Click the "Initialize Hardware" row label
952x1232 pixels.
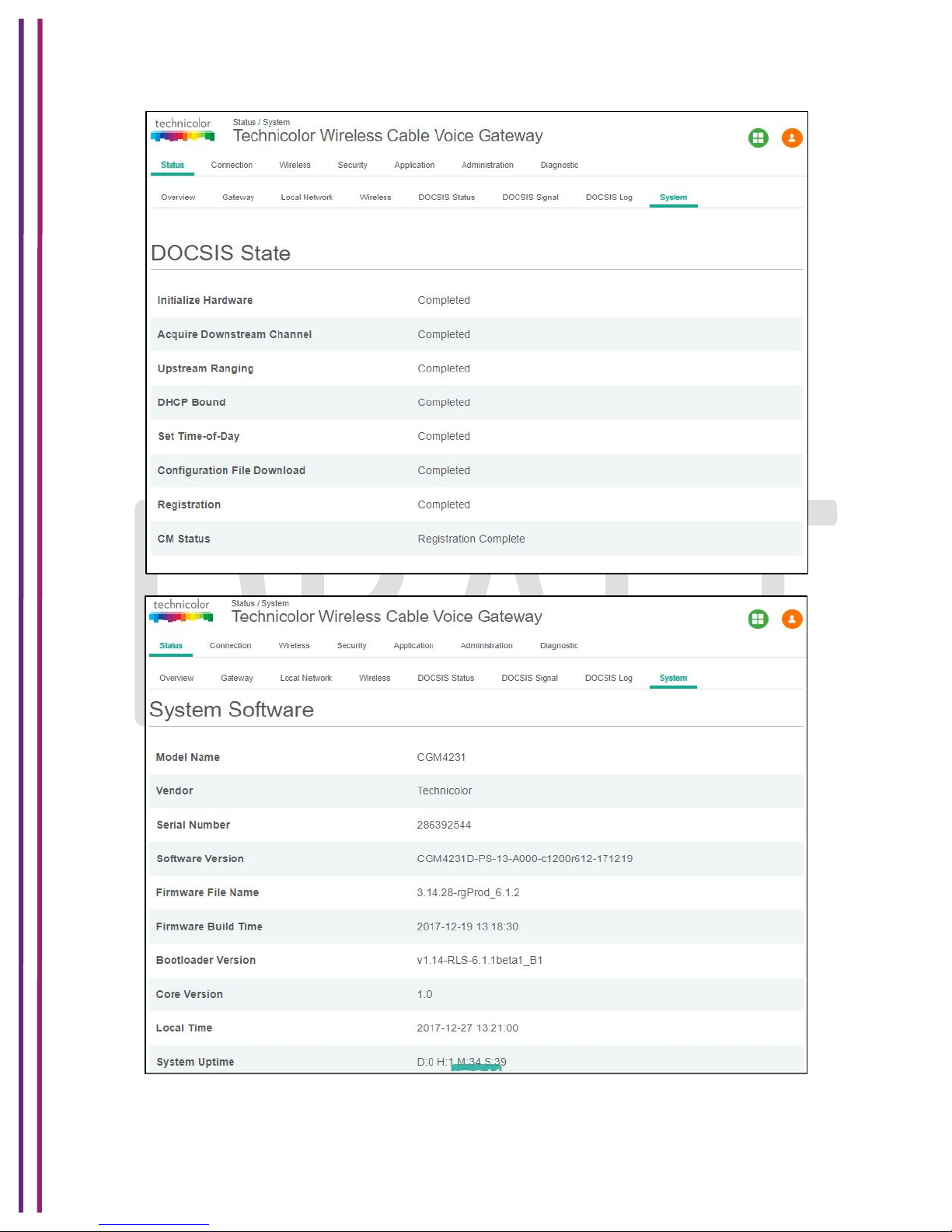pyautogui.click(x=205, y=301)
